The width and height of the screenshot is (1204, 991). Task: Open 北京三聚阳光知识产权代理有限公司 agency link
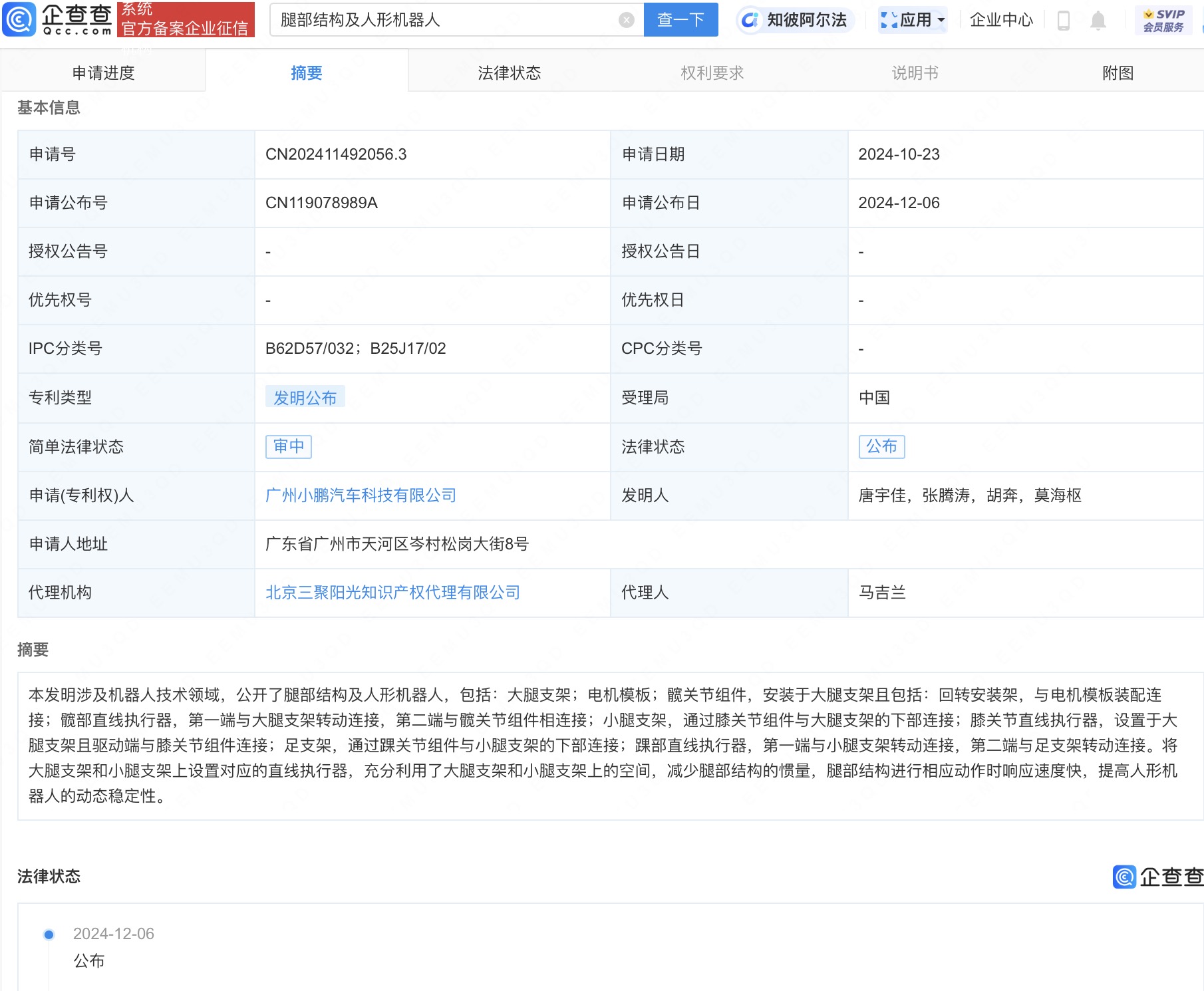point(392,593)
